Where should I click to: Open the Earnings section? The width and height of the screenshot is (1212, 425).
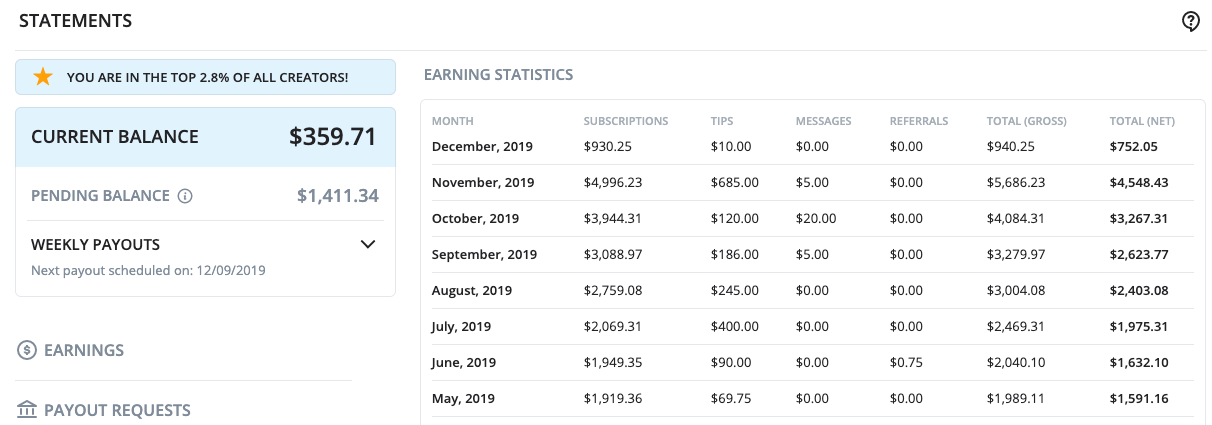point(84,350)
